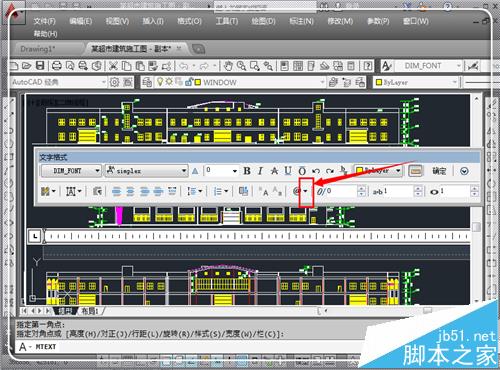
Task: Open the 工具(T) menu
Action: point(227,21)
